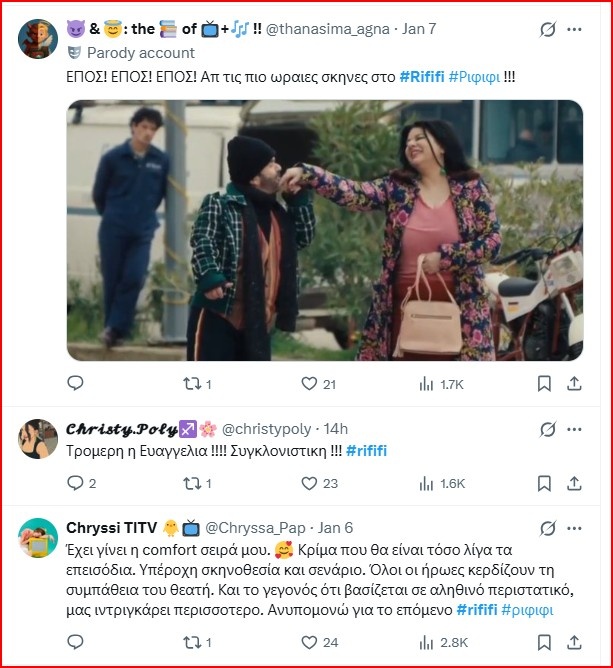Open Grok icon on thanasima_agna tweet
The height and width of the screenshot is (668, 613).
[547, 29]
